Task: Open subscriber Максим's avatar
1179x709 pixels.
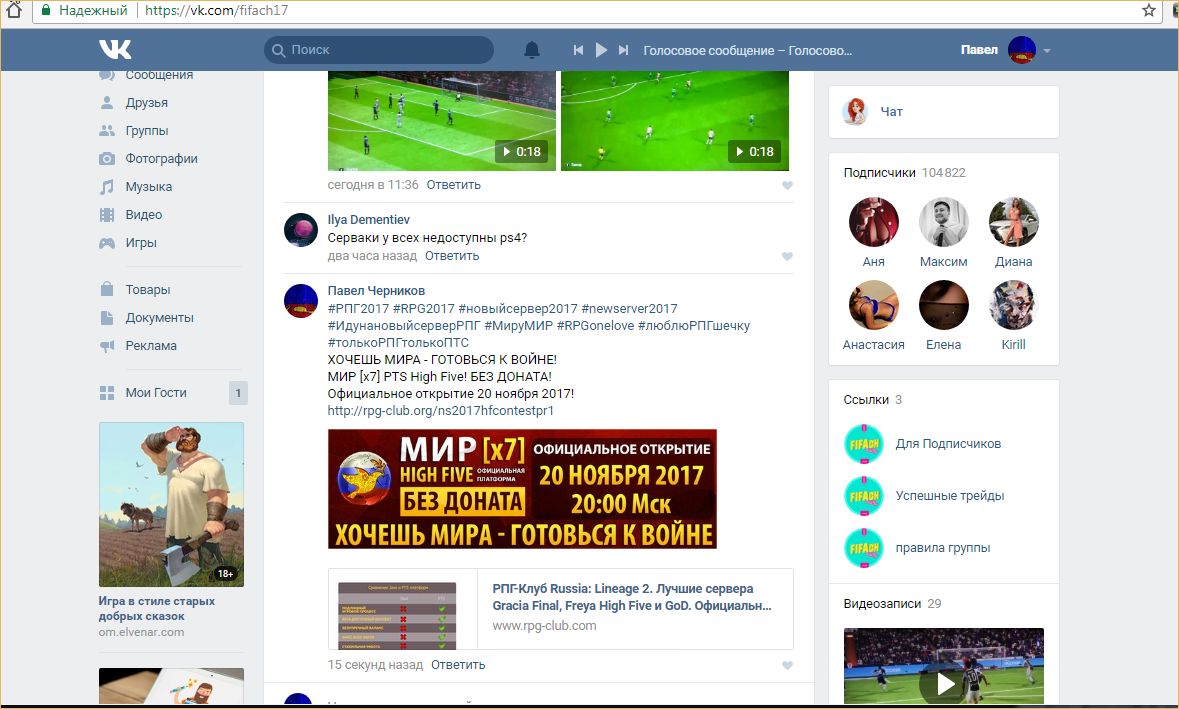Action: coord(944,222)
